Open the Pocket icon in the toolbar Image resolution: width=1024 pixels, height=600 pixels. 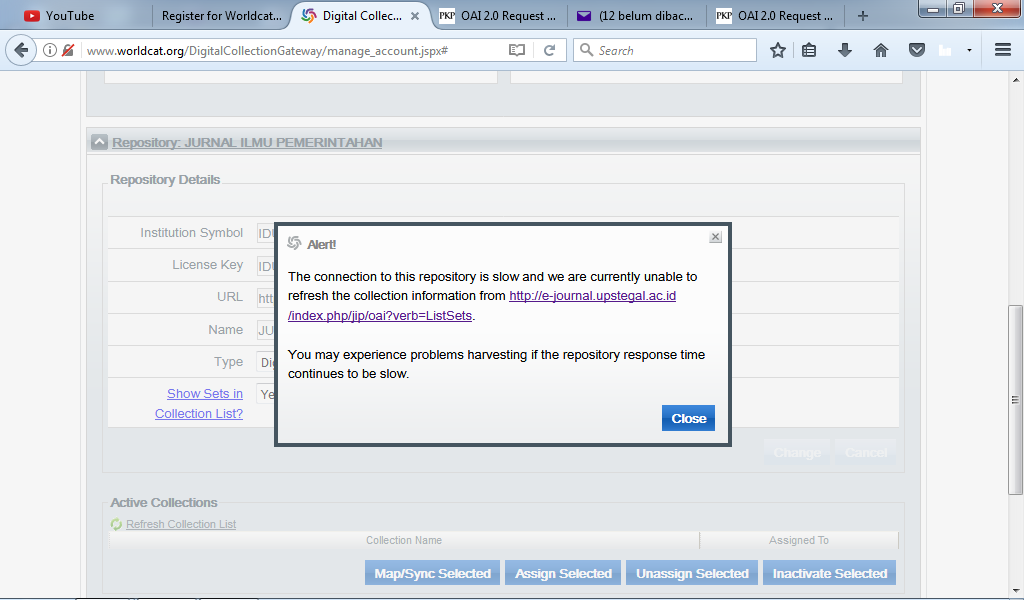pos(916,50)
